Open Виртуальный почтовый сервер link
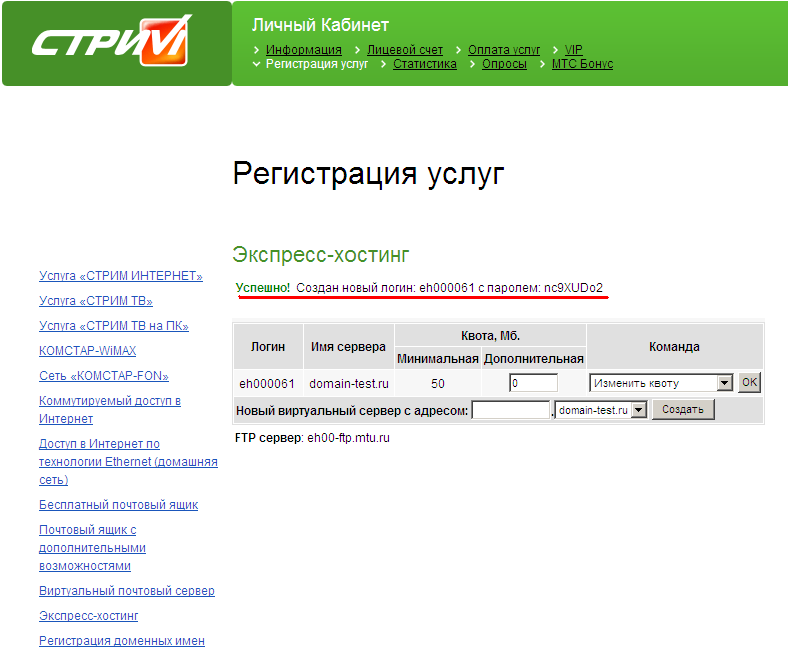This screenshot has height=648, width=788. [x=127, y=591]
